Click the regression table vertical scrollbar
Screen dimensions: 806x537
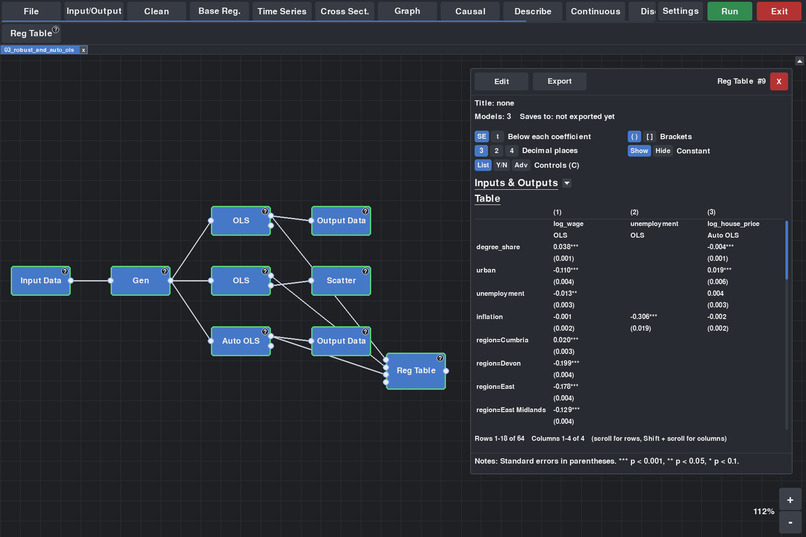[786, 250]
